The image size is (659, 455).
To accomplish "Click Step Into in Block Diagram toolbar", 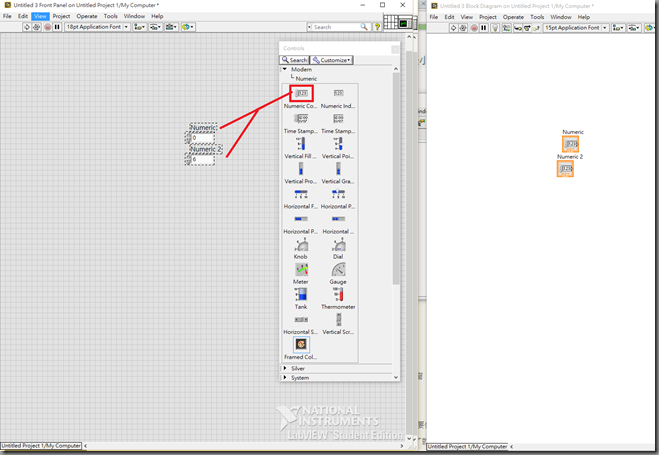I will coord(518,28).
